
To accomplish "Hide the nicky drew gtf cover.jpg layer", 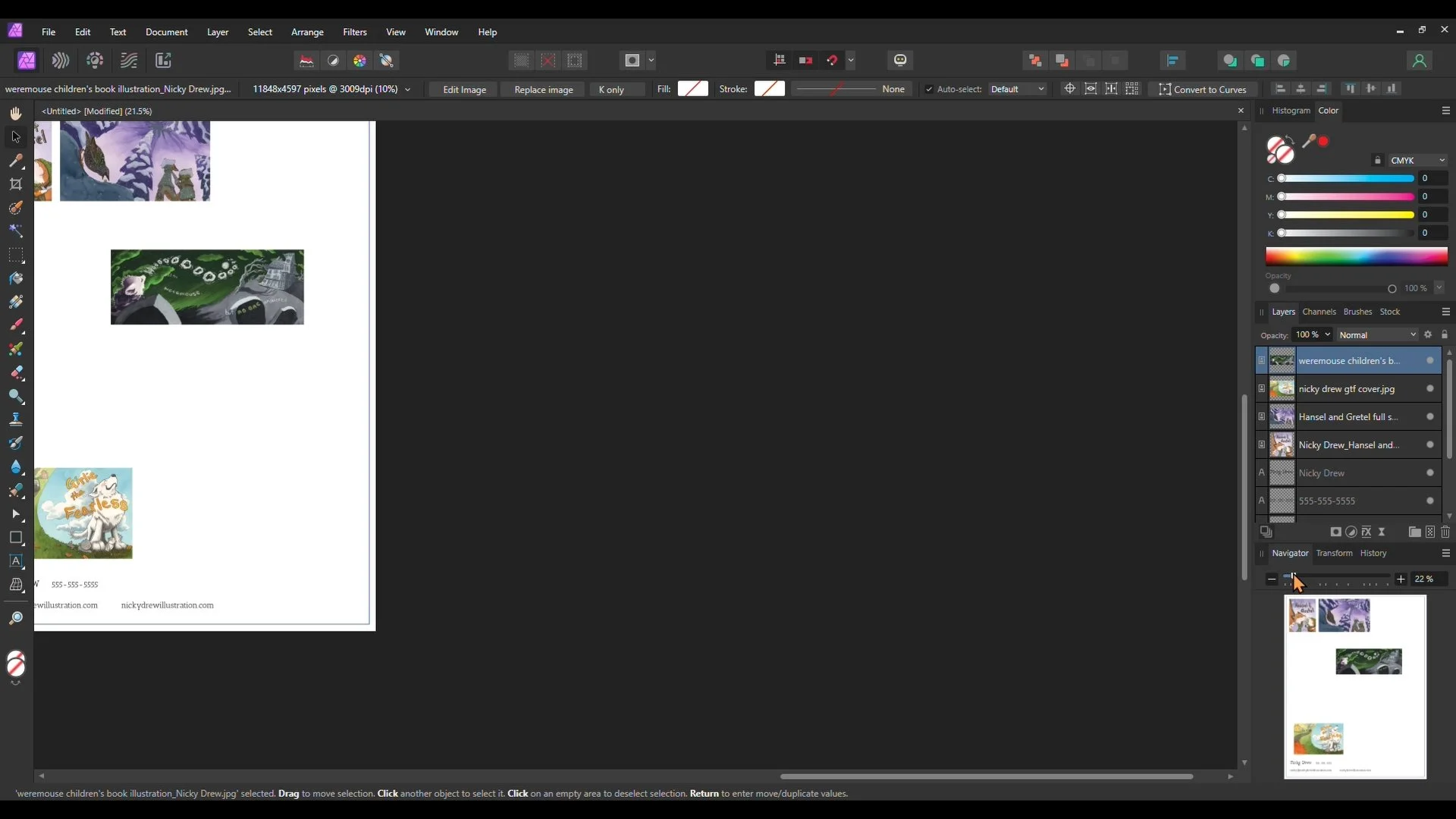I will [x=1429, y=389].
